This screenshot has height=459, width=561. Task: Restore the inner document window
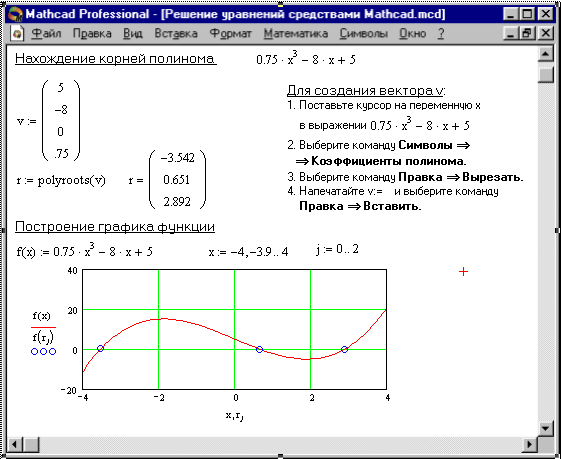pos(527,33)
